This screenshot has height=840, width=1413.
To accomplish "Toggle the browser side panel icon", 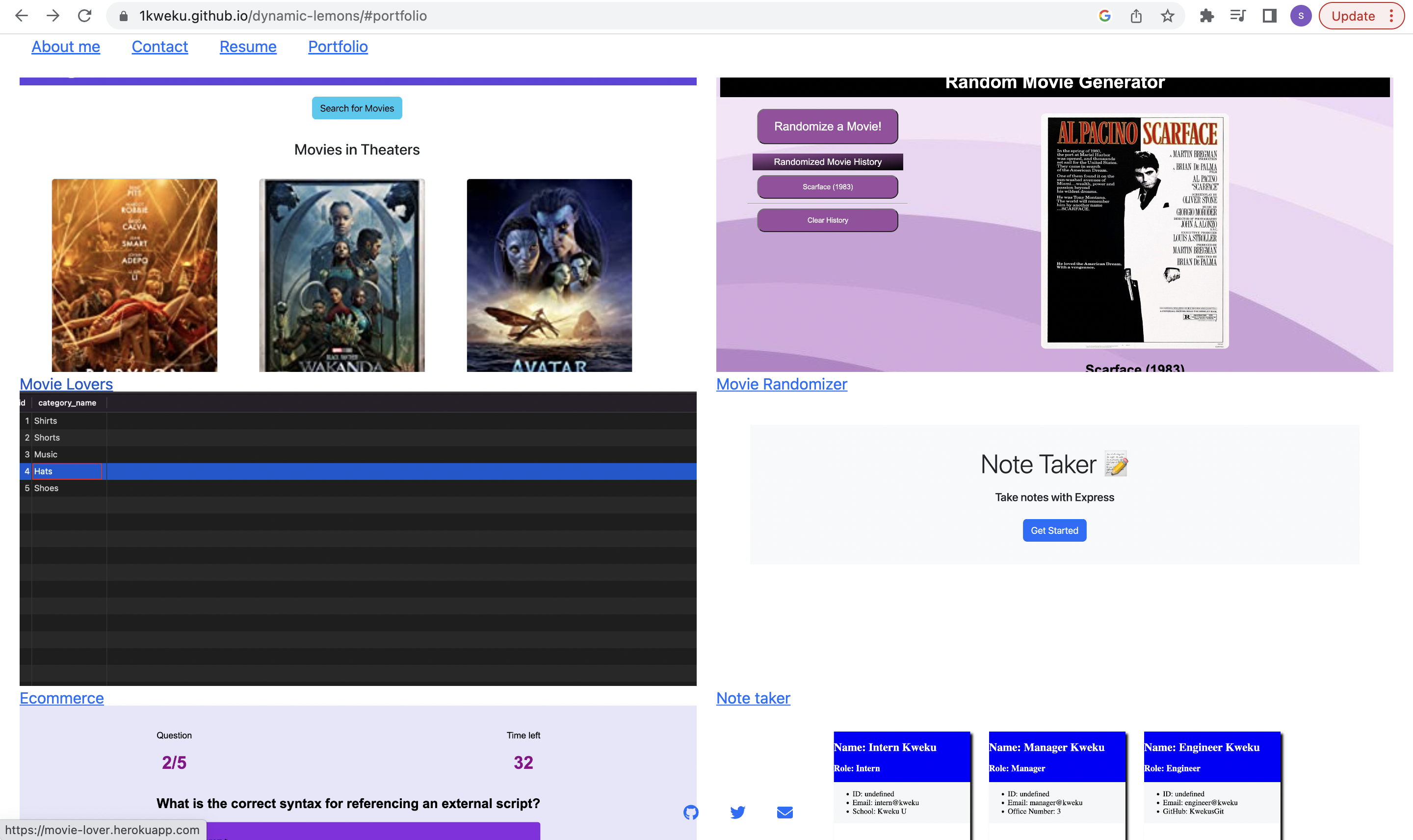I will [1270, 16].
